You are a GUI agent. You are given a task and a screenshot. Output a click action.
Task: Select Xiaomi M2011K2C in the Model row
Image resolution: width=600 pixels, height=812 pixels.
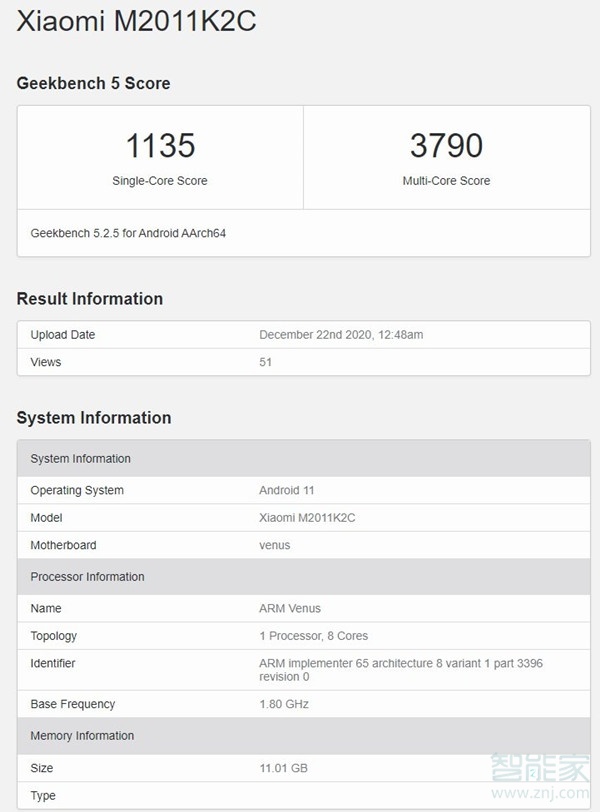[x=307, y=518]
